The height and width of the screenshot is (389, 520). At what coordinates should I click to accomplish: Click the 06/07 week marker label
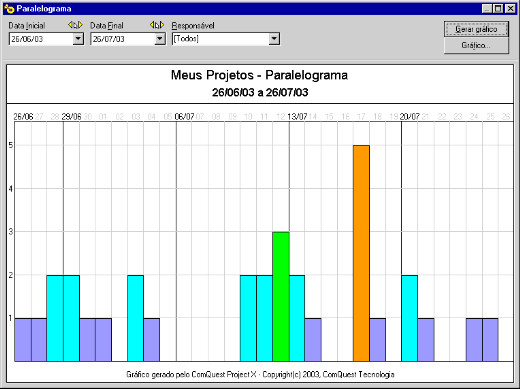pyautogui.click(x=184, y=116)
